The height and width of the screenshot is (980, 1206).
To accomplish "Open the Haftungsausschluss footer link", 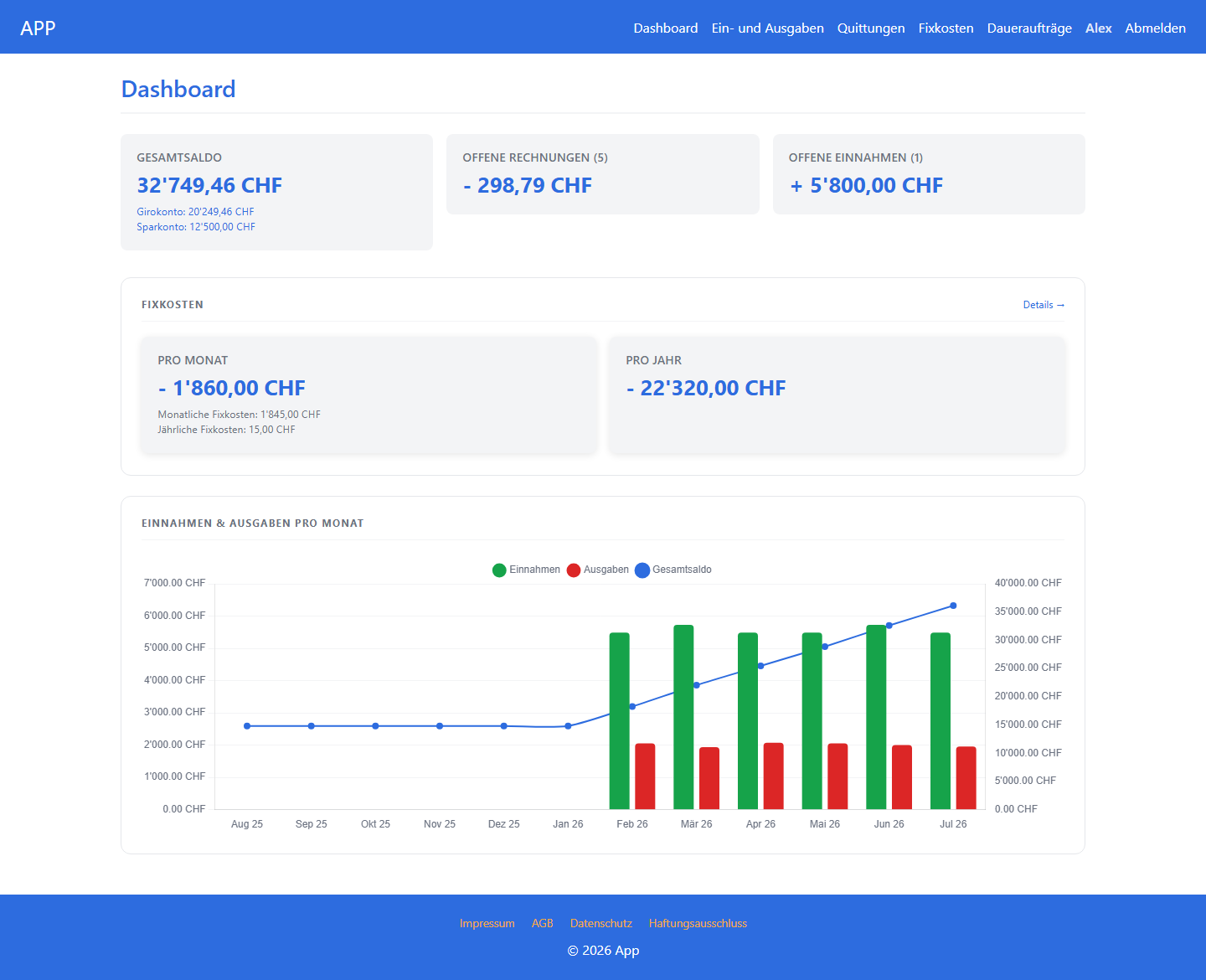I will point(698,923).
